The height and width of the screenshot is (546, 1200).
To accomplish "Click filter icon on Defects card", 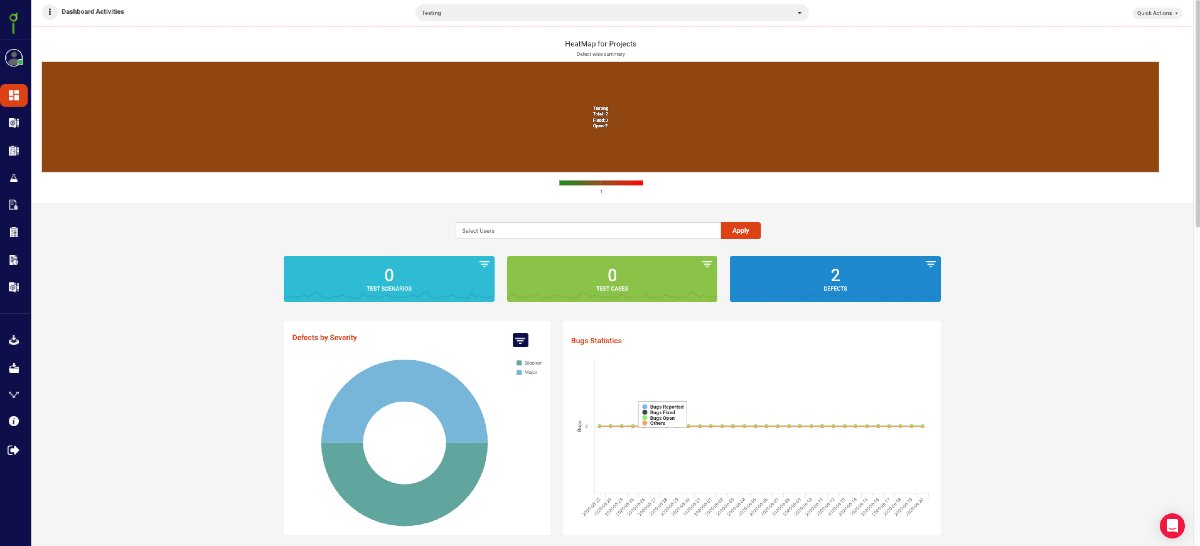I will pyautogui.click(x=930, y=264).
